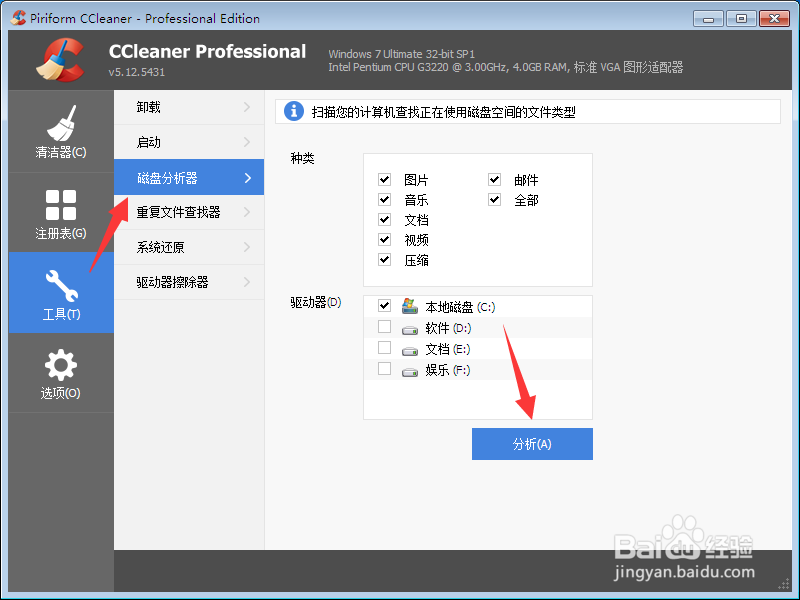Image resolution: width=800 pixels, height=600 pixels.
Task: Click the 文档 (E:) drive label
Action: coord(447,349)
